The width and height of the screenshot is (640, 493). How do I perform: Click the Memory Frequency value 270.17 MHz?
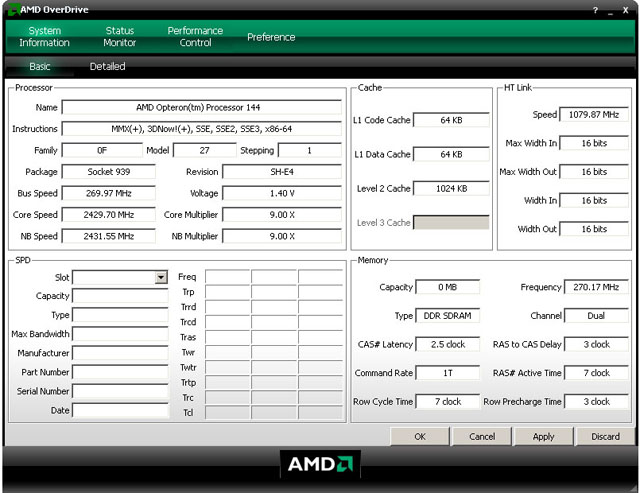(596, 287)
